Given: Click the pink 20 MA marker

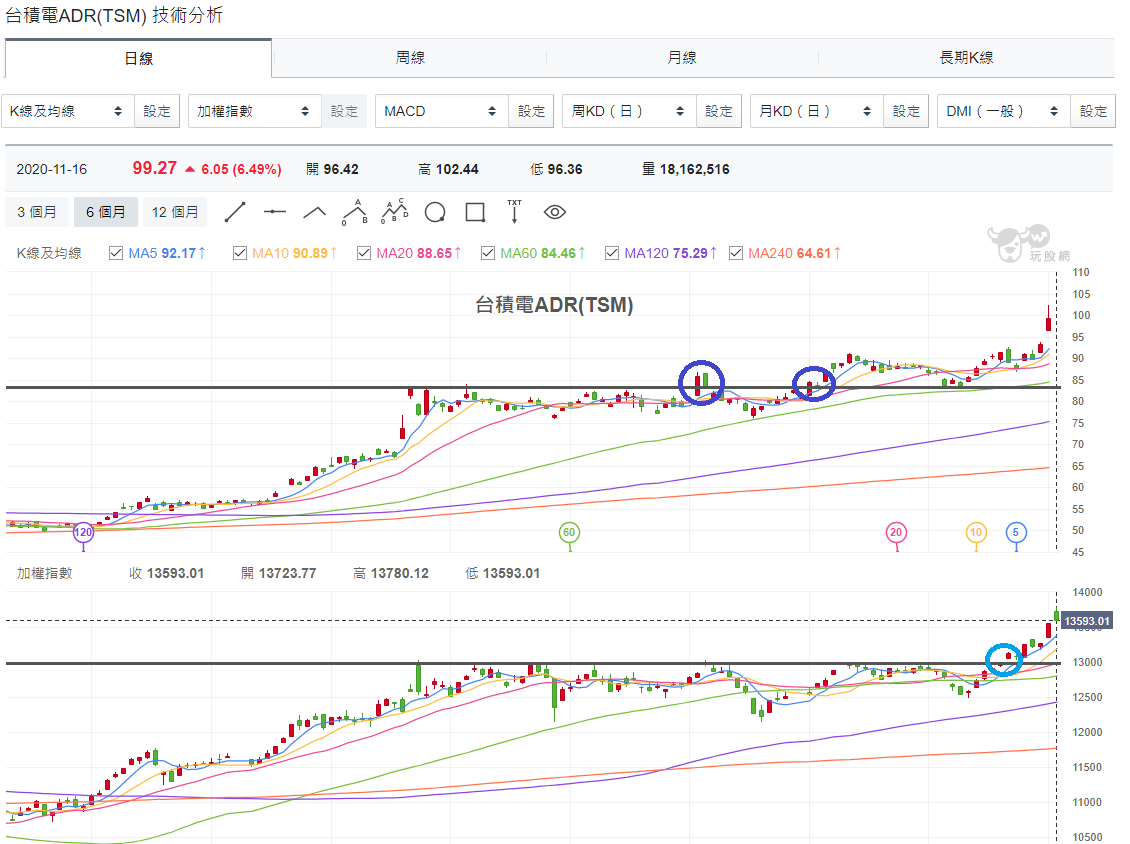Looking at the screenshot, I should tap(896, 533).
